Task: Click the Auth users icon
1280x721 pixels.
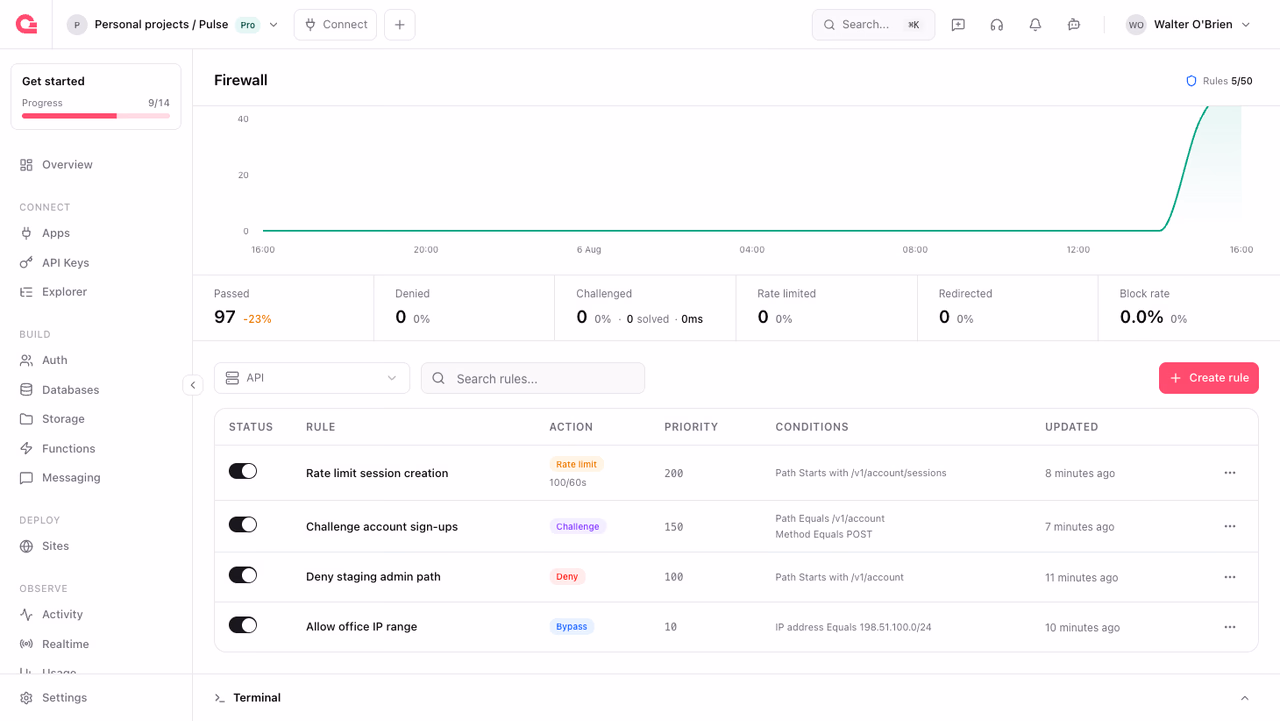Action: pyautogui.click(x=26, y=360)
